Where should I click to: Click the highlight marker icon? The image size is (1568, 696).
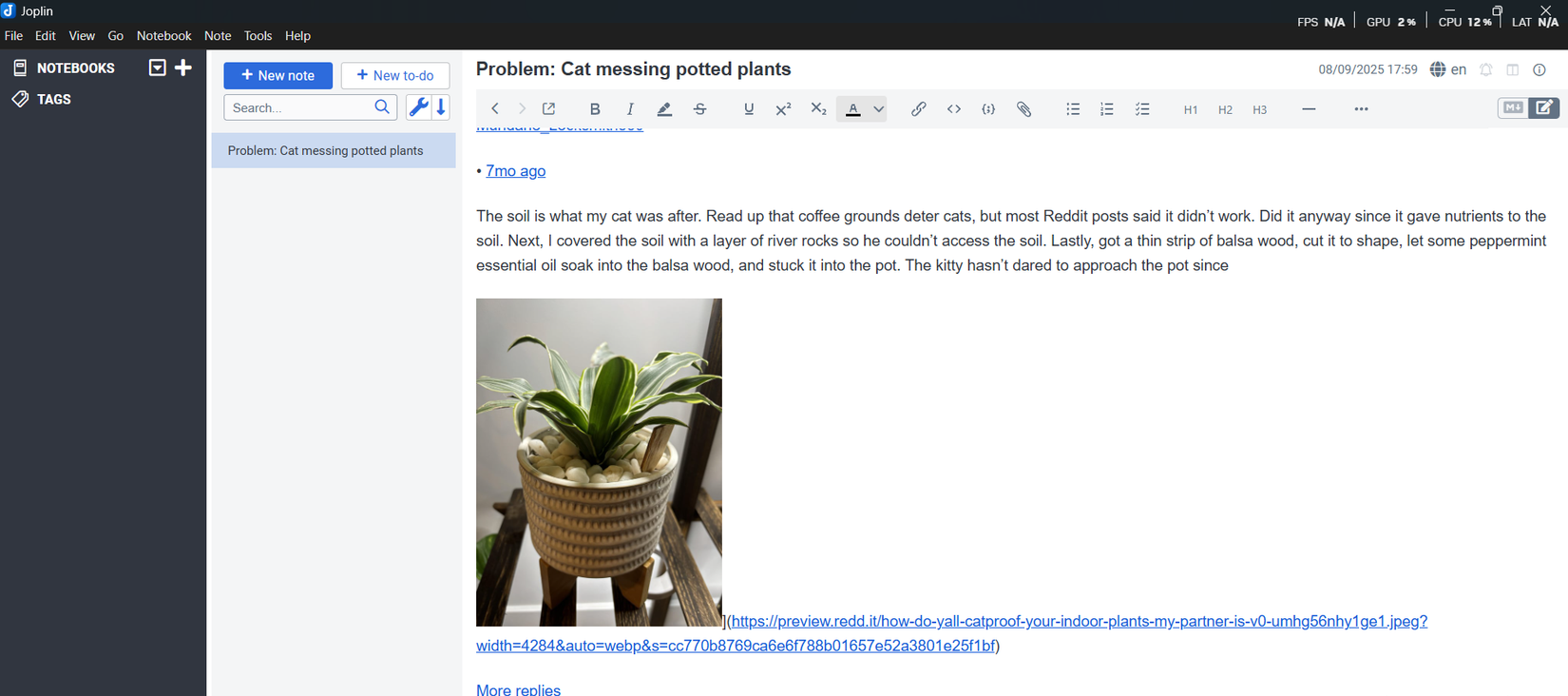click(664, 109)
